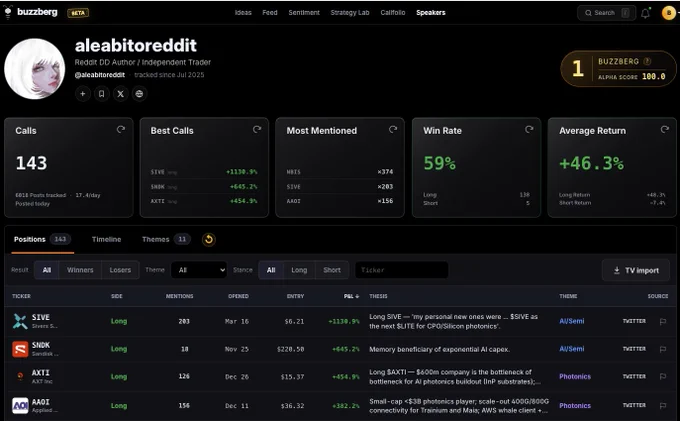Viewport: 680px width, 421px height.
Task: Open the Ideas page
Action: [243, 13]
